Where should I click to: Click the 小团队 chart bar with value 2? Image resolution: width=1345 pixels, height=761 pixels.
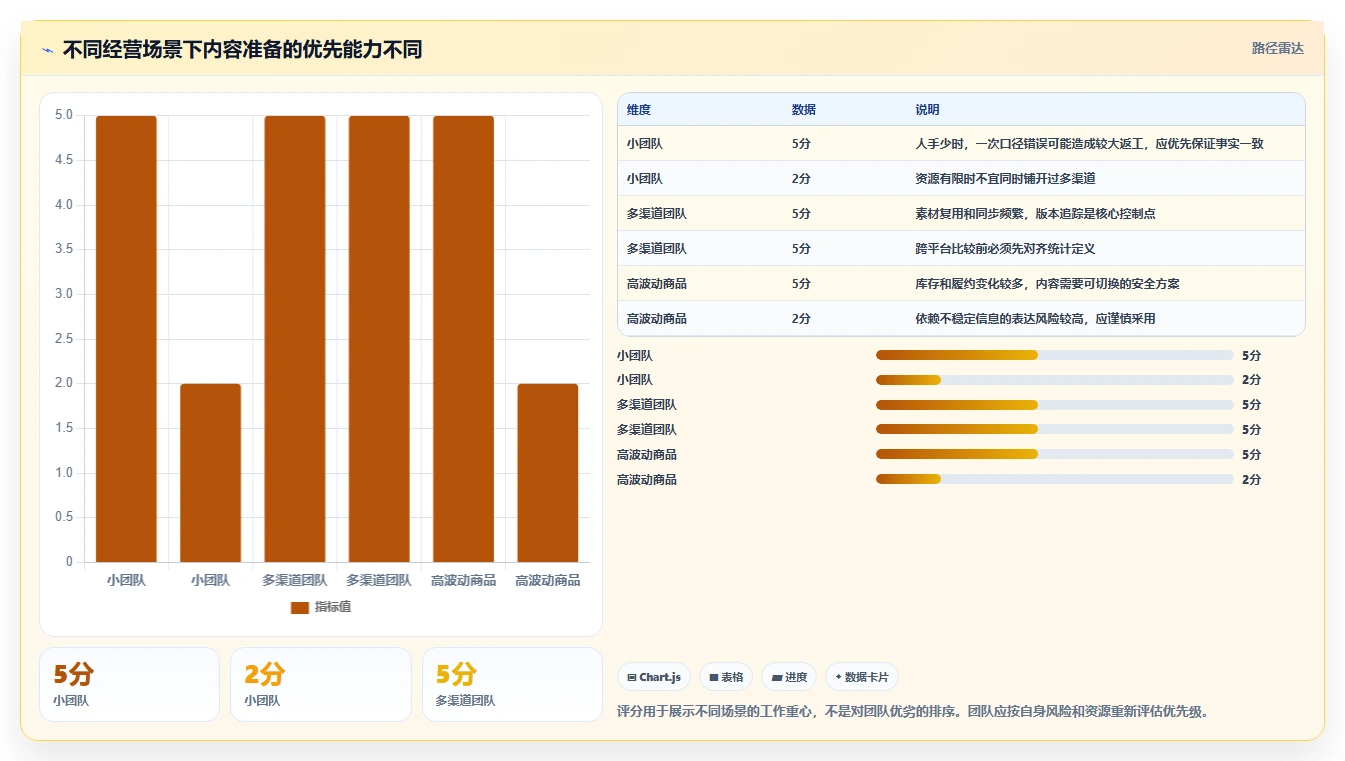click(210, 473)
